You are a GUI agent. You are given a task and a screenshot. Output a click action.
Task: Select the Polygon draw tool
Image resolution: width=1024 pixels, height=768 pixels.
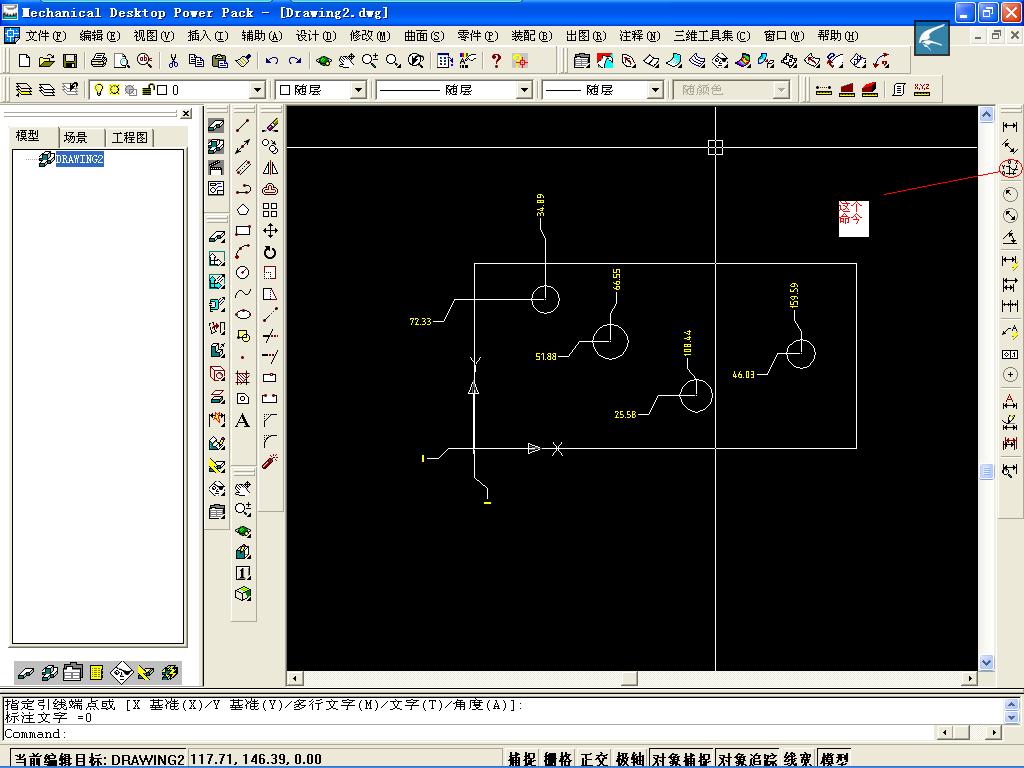point(243,210)
